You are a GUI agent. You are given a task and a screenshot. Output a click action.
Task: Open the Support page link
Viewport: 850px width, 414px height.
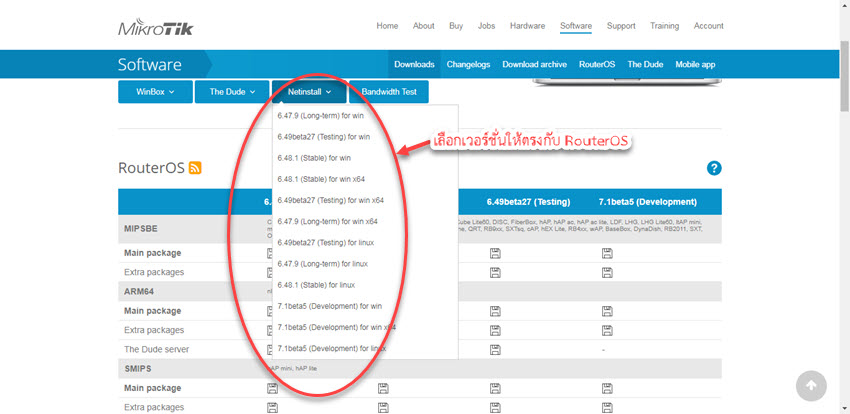621,26
